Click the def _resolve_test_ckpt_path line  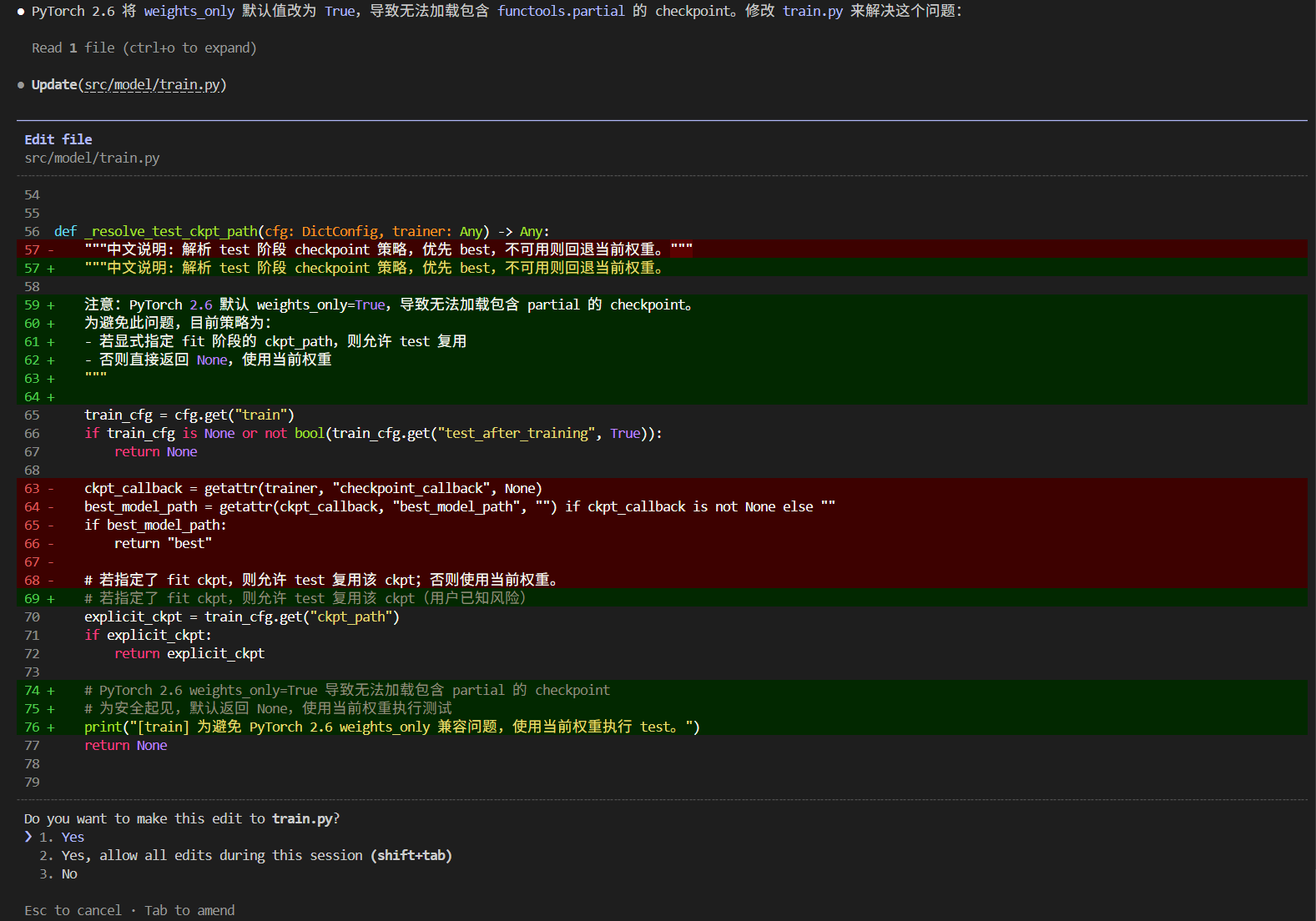point(302,231)
